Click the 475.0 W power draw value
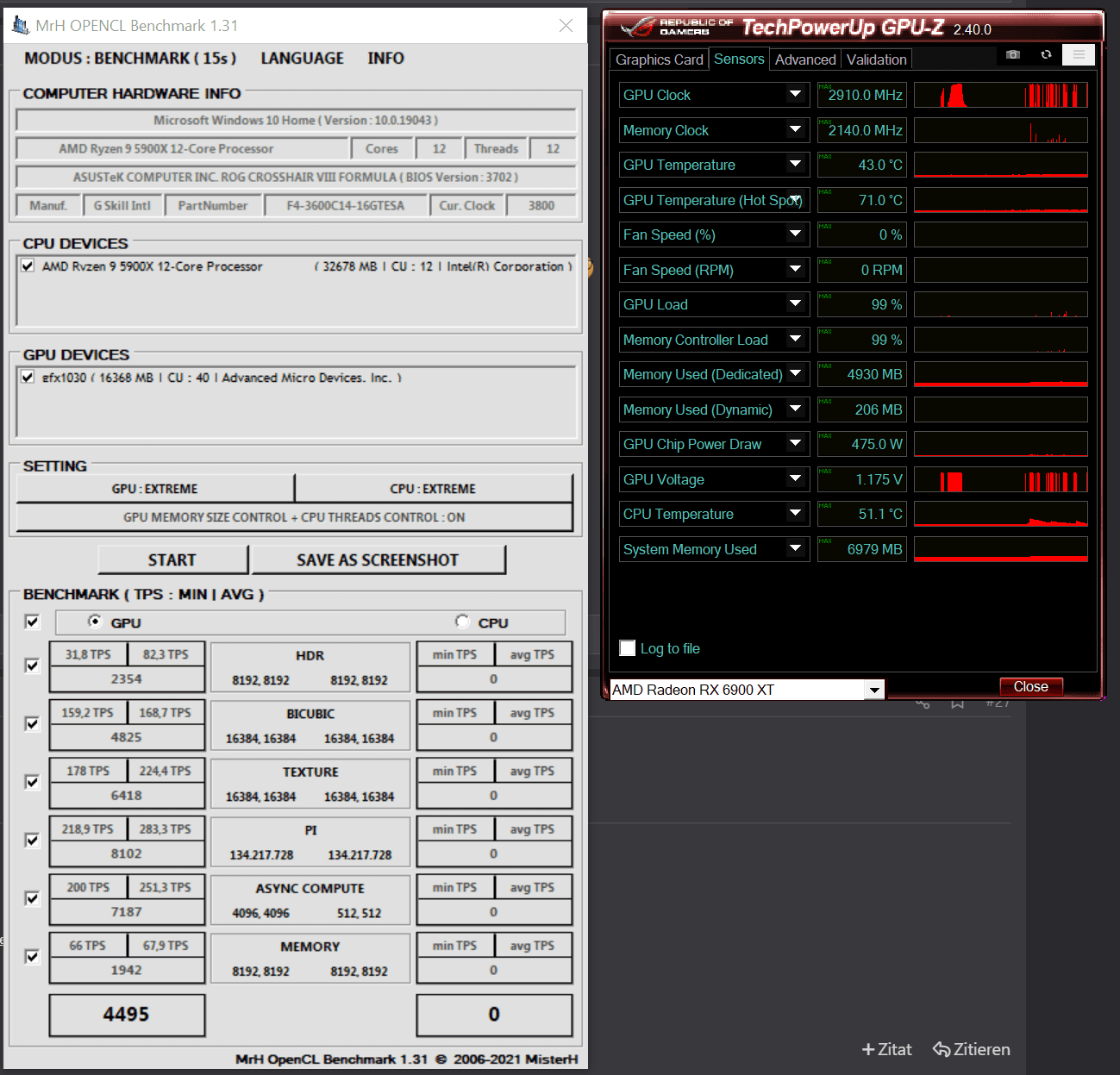This screenshot has height=1075, width=1120. [862, 443]
